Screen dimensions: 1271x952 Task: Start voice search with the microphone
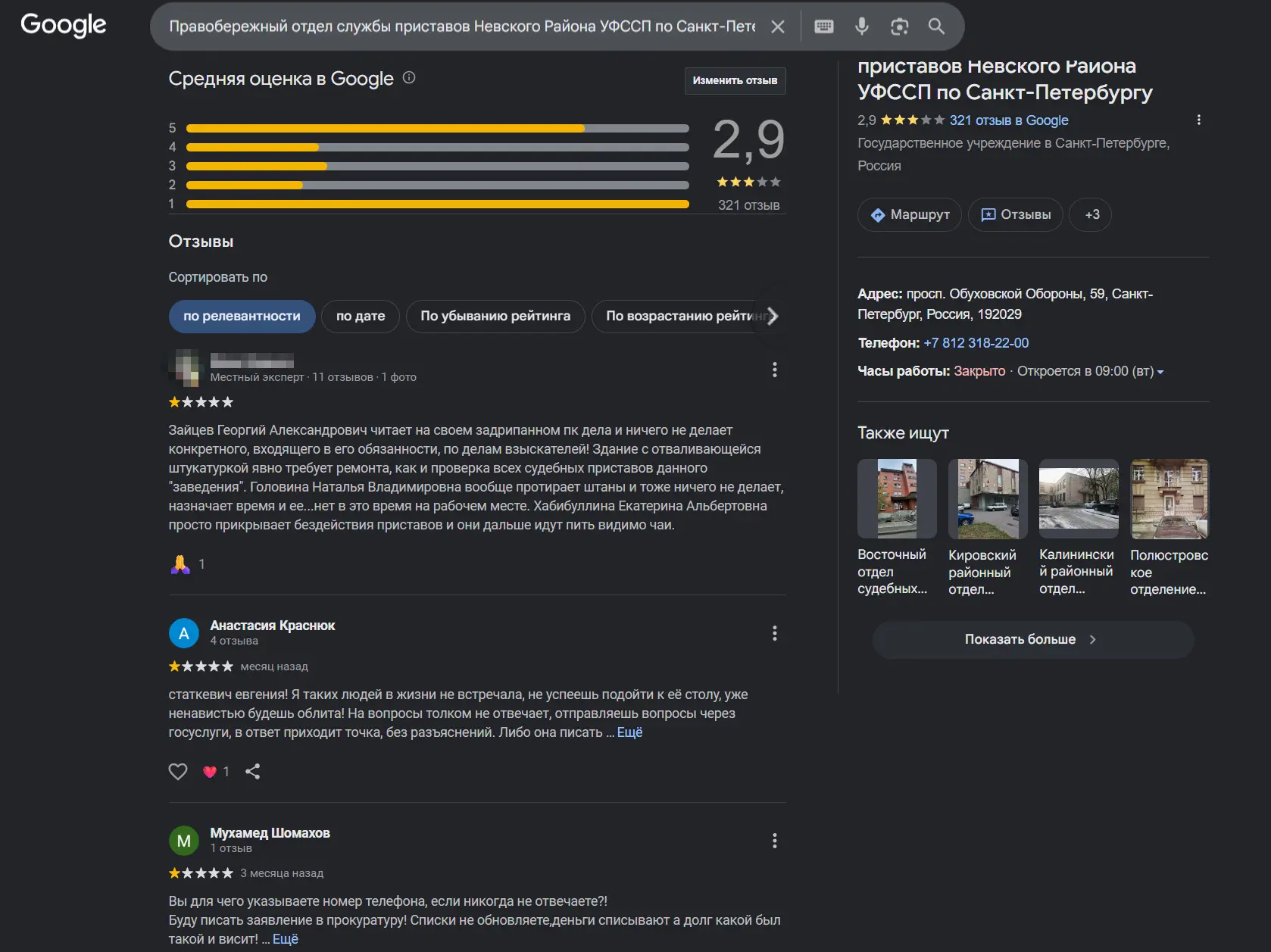click(862, 27)
